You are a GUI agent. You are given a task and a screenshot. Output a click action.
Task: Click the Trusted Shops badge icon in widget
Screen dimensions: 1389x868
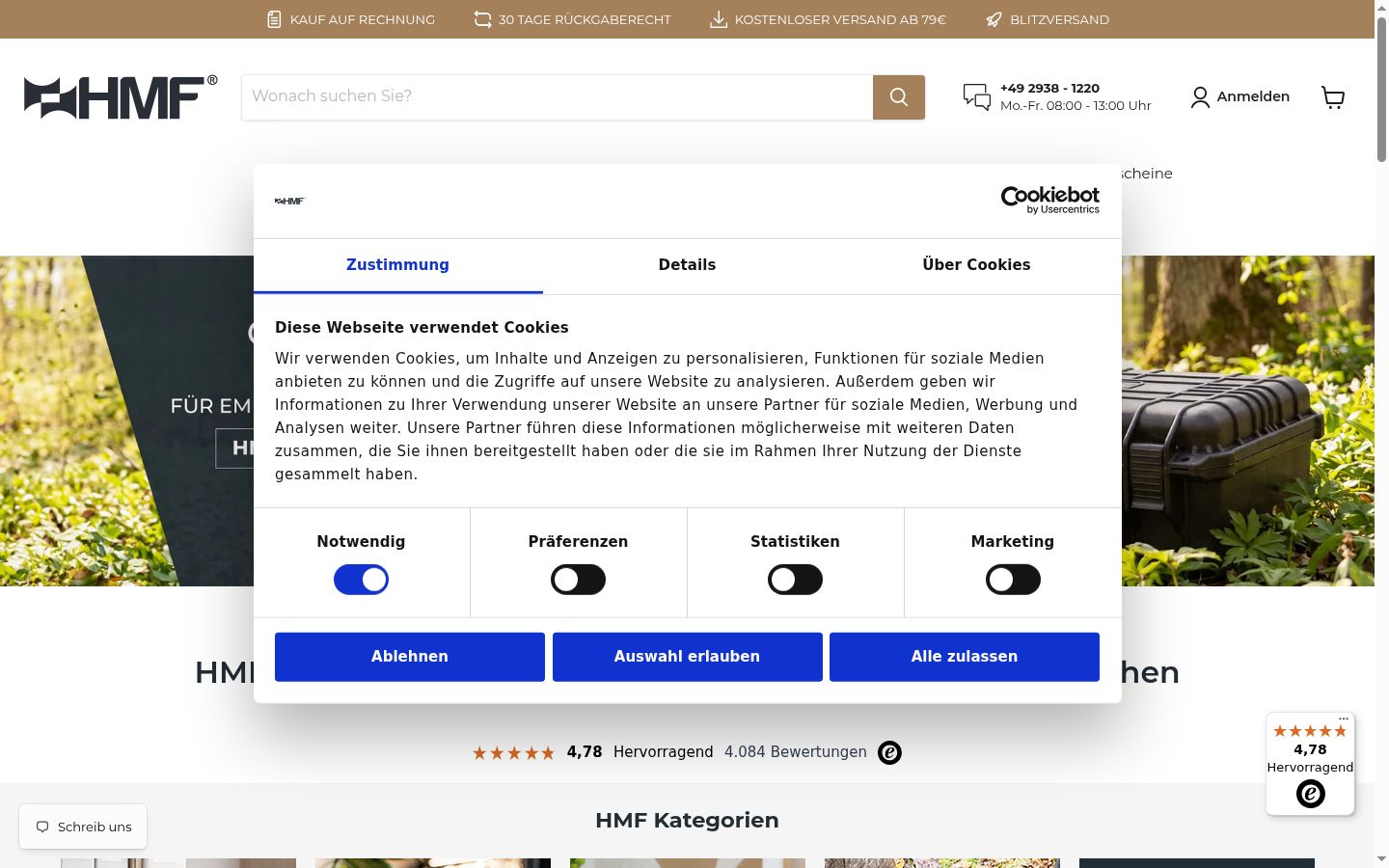click(1310, 794)
